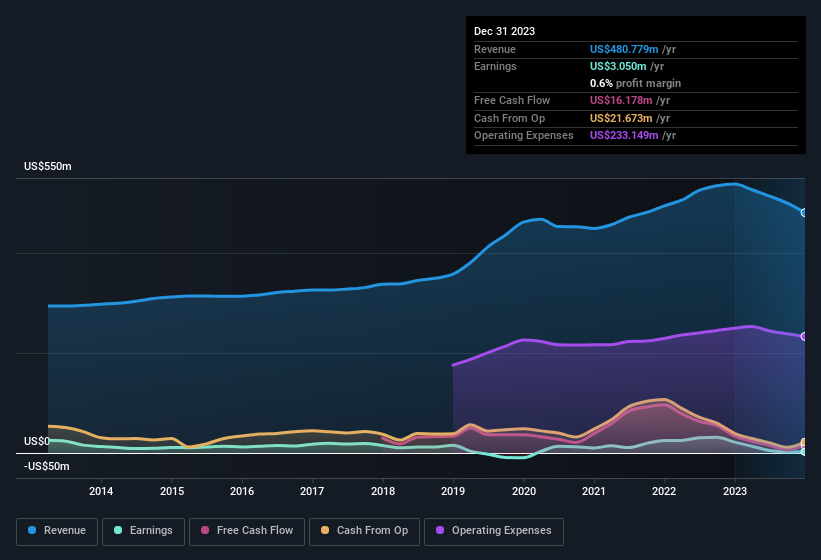Select the 2019 x-axis year label
Viewport: 821px width, 560px height.
[453, 491]
